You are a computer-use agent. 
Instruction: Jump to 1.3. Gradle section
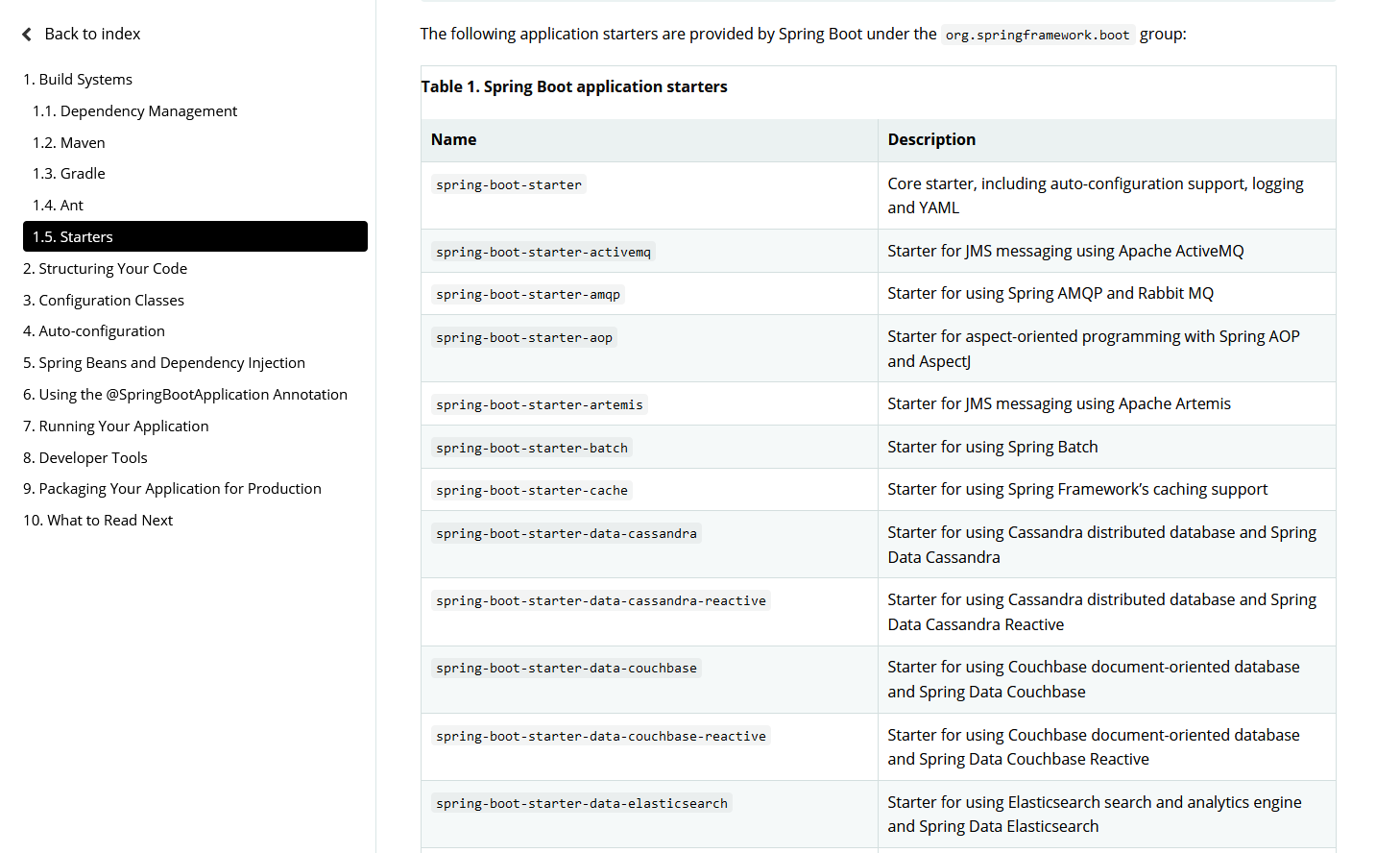tap(69, 174)
